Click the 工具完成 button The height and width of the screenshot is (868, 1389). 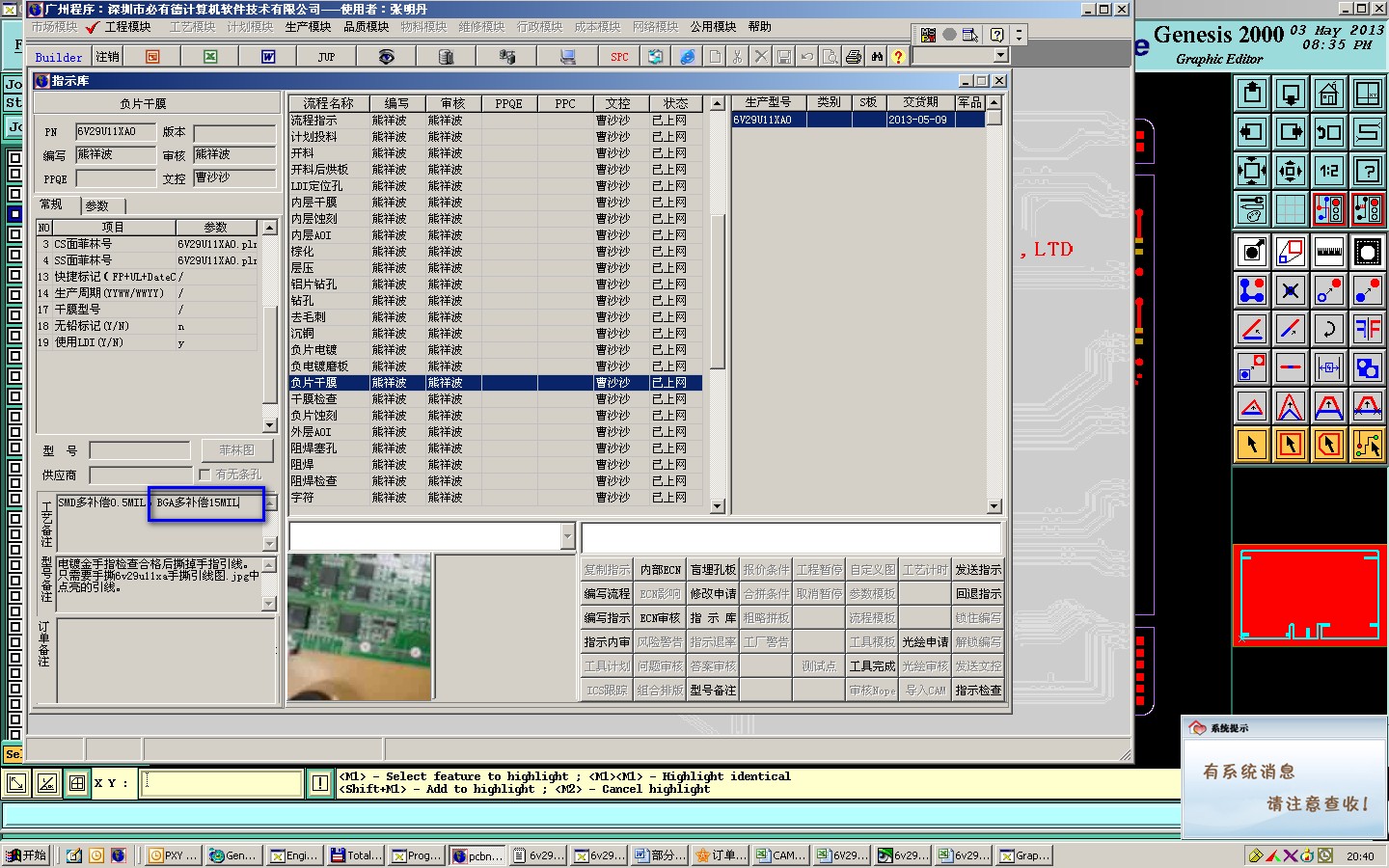click(x=872, y=666)
